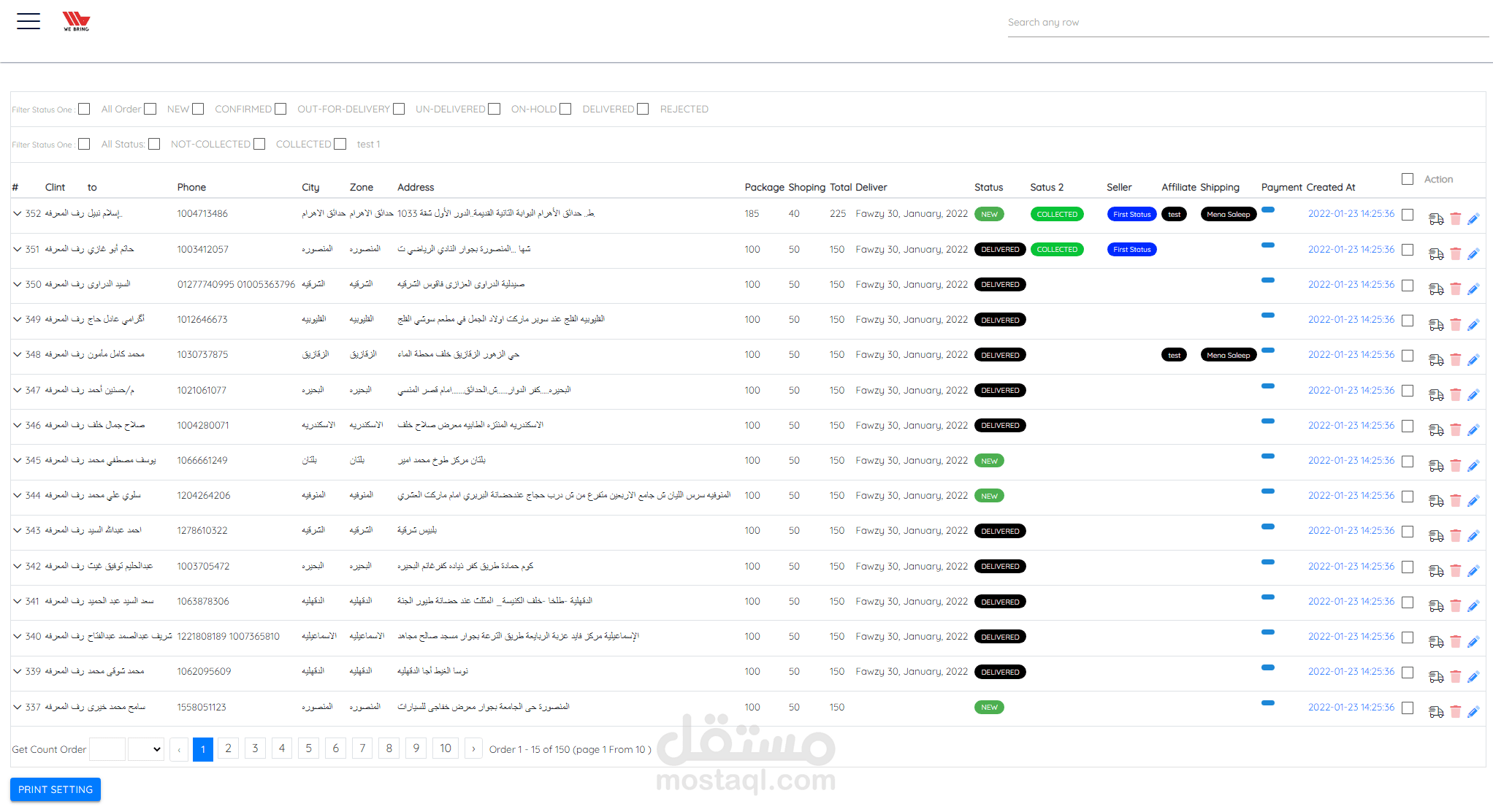Viewport: 1493px width, 812px height.
Task: Delete order 340 with the trash icon
Action: 1455,641
